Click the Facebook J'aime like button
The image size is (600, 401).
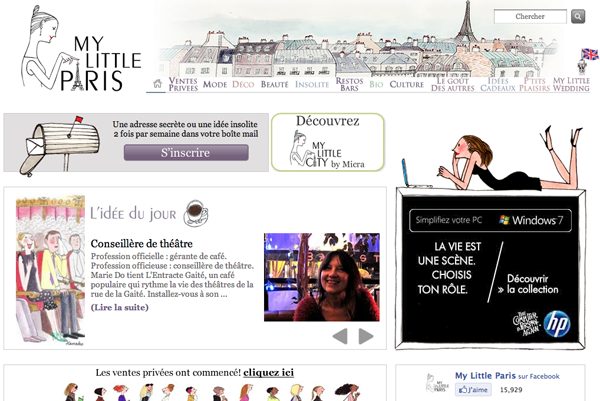click(x=473, y=390)
